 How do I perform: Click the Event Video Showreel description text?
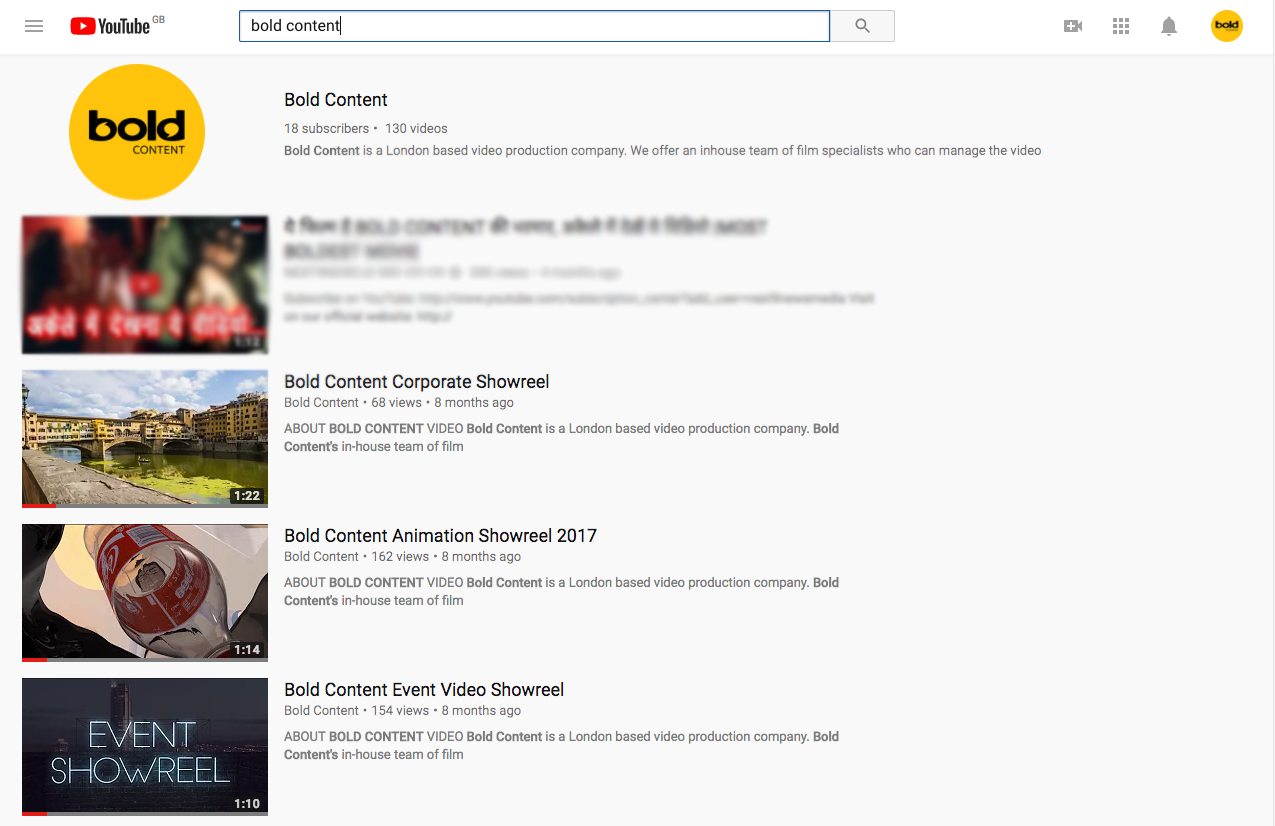[x=562, y=746]
